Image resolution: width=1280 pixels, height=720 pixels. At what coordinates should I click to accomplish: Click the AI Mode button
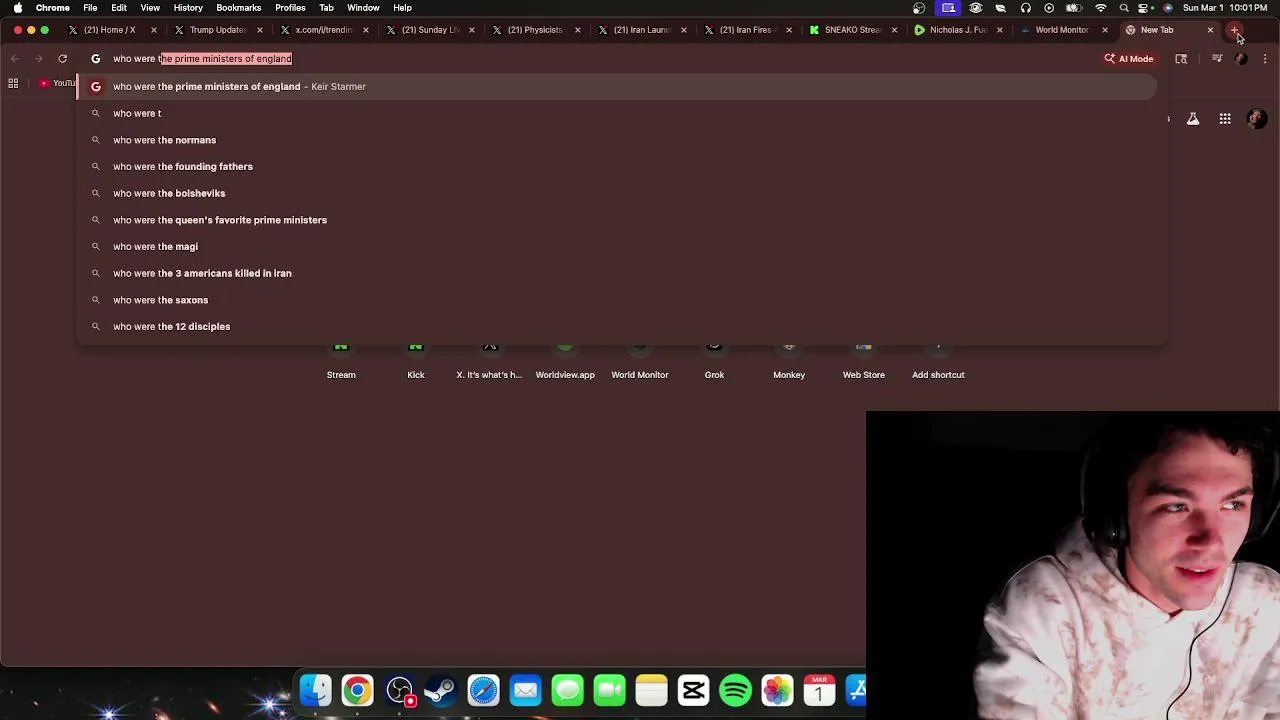click(x=1129, y=59)
